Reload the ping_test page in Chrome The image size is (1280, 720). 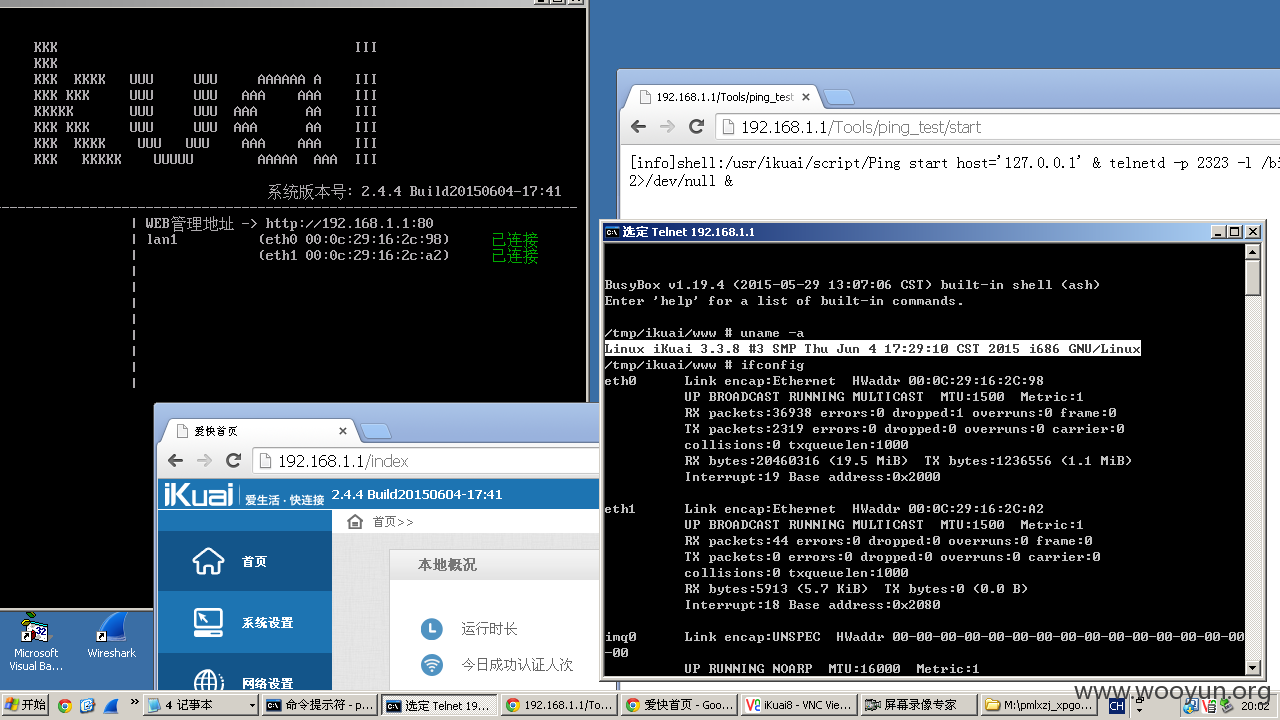tap(697, 127)
